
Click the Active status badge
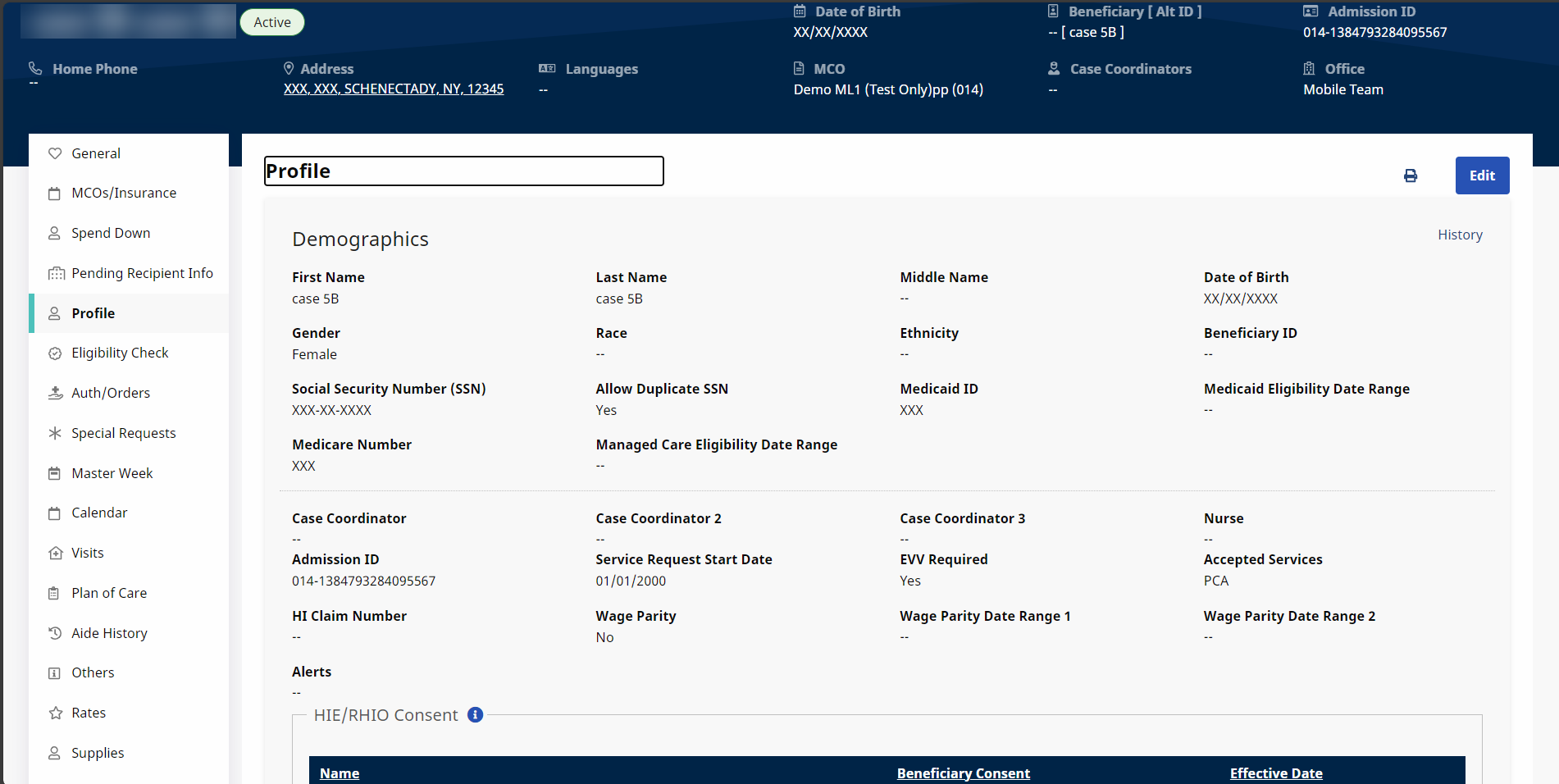tap(272, 22)
